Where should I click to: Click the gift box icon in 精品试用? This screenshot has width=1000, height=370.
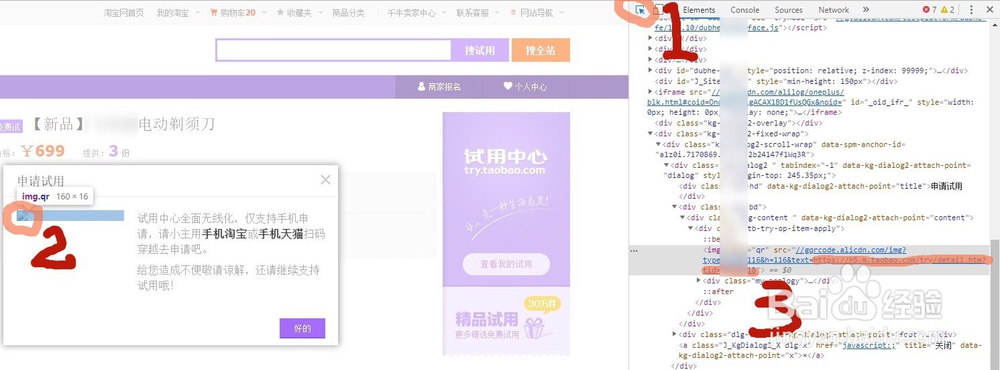point(534,327)
